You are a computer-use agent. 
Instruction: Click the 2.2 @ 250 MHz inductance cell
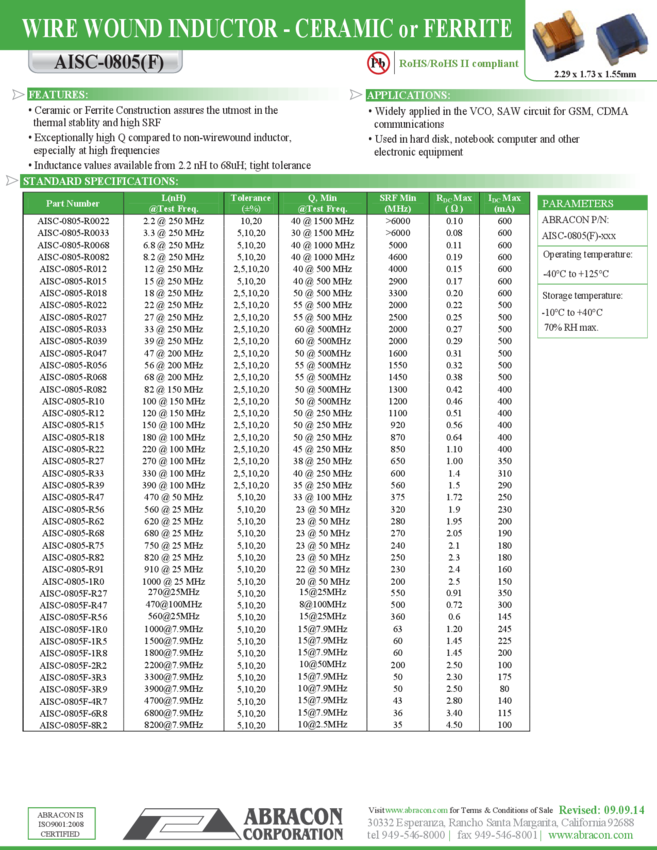coord(173,221)
